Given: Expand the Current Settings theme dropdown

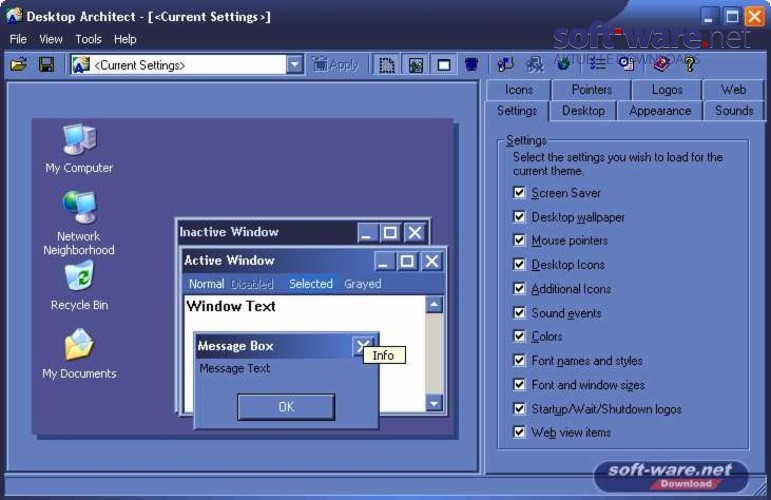Looking at the screenshot, I should pos(295,64).
